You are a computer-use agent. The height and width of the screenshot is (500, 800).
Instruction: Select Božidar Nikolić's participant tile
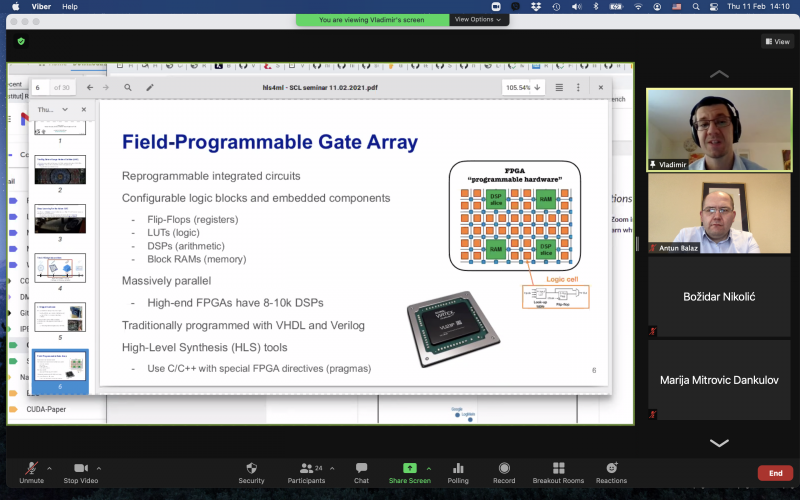pos(719,296)
